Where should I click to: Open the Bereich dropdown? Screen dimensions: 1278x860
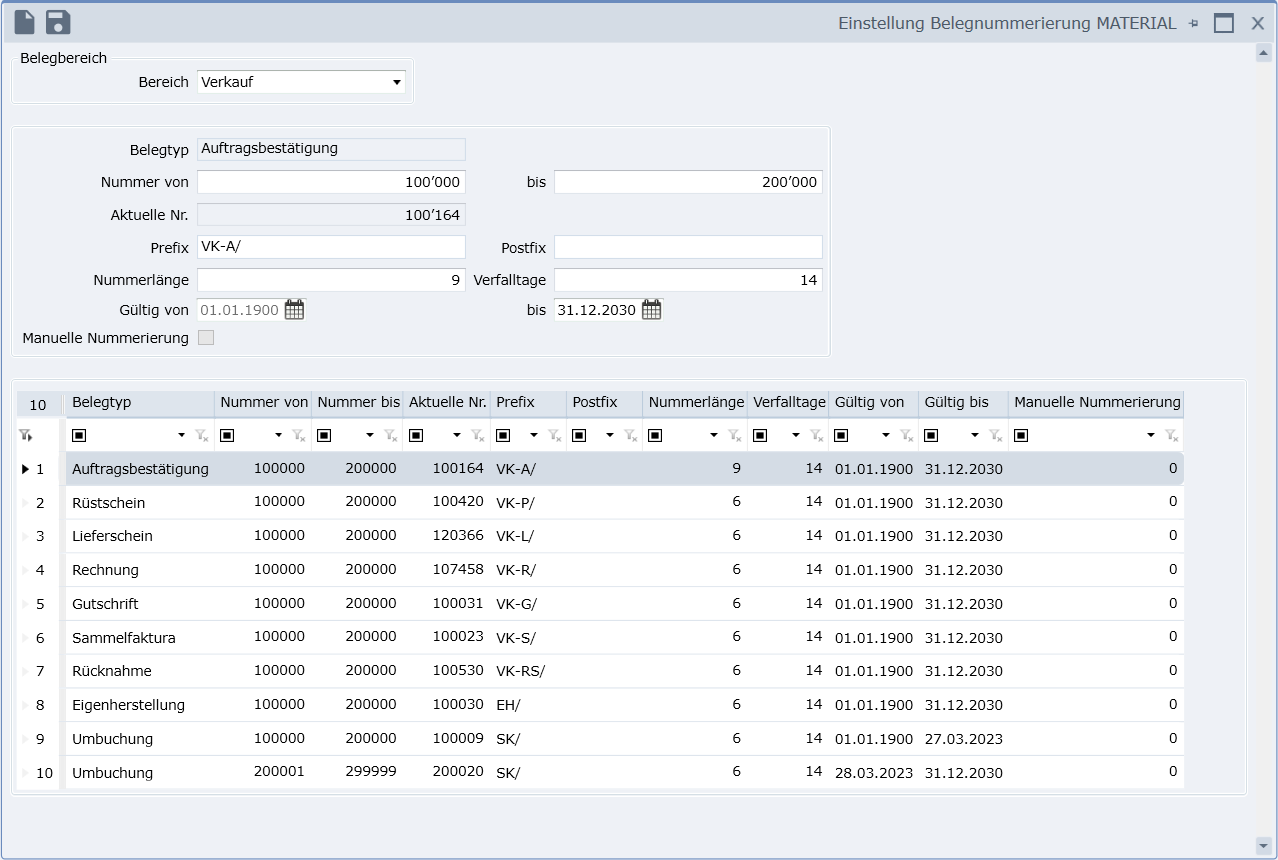pos(397,82)
